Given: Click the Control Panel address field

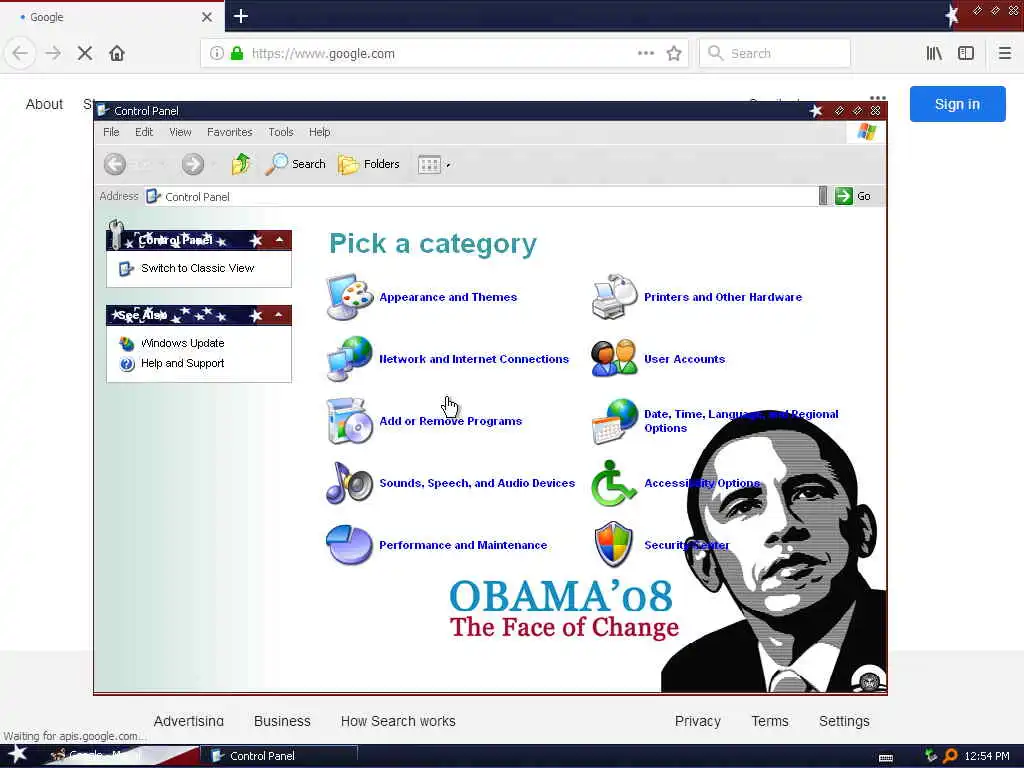Looking at the screenshot, I should click(481, 197).
